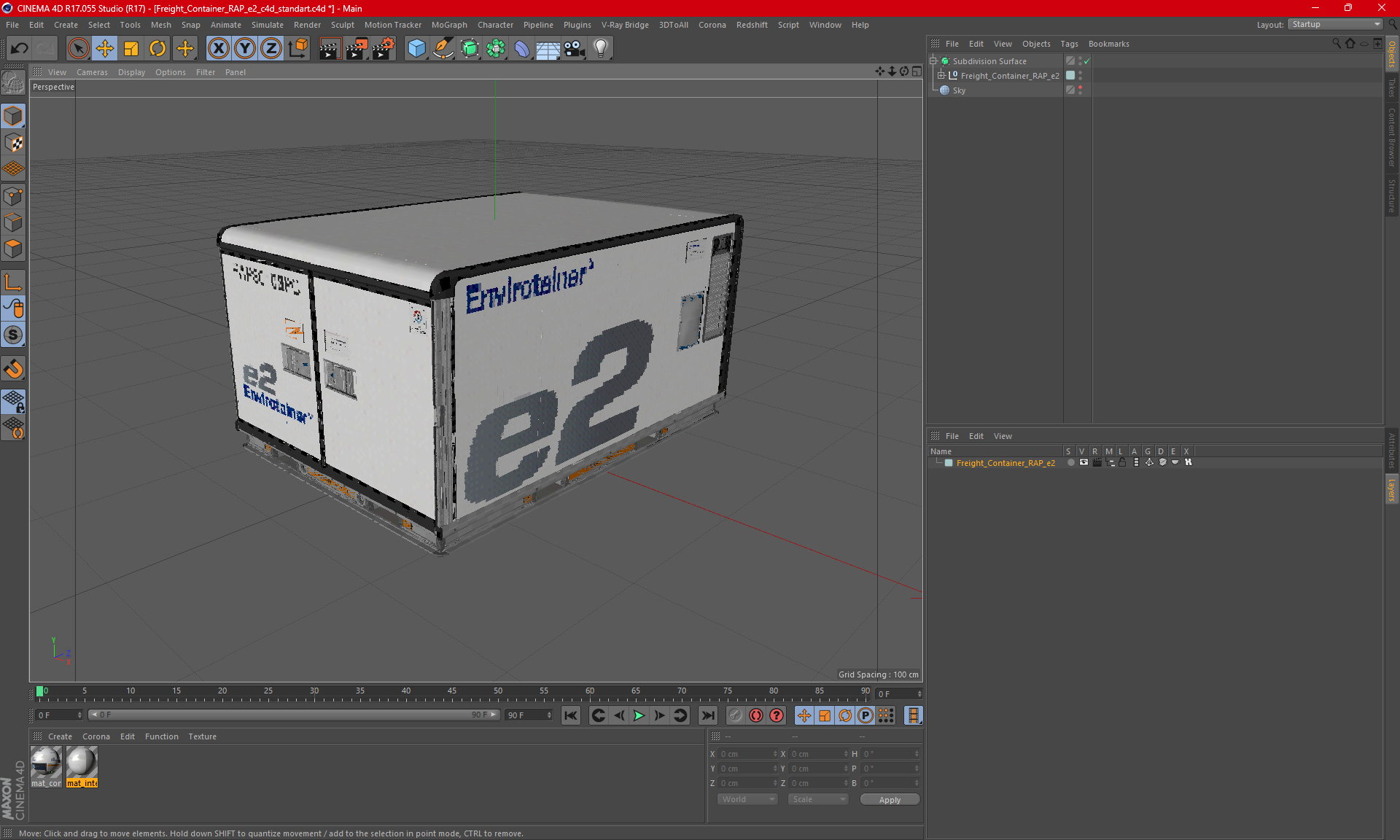The image size is (1400, 840).
Task: Select the Live Selection tool
Action: [78, 48]
